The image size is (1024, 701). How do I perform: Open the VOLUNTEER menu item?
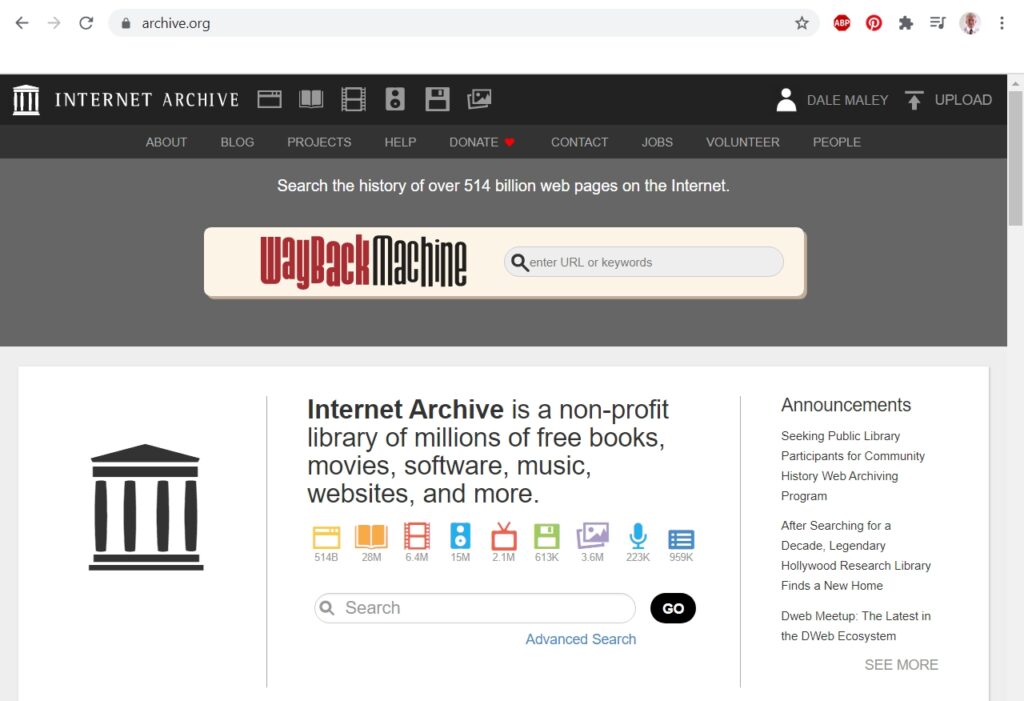(x=743, y=142)
